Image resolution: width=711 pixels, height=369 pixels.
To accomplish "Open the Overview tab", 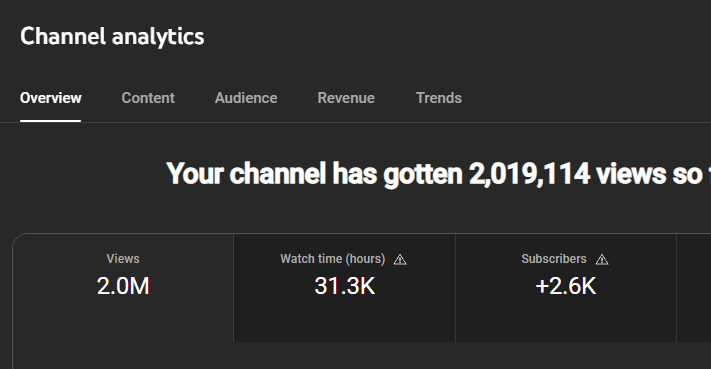I will 50,98.
